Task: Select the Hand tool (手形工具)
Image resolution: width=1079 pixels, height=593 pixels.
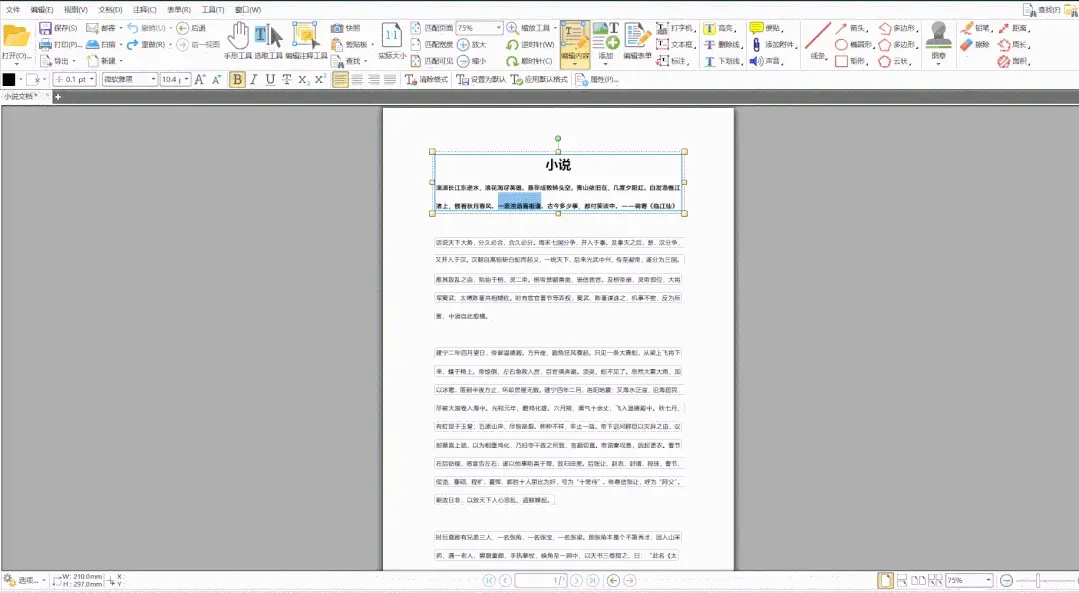Action: pos(238,40)
